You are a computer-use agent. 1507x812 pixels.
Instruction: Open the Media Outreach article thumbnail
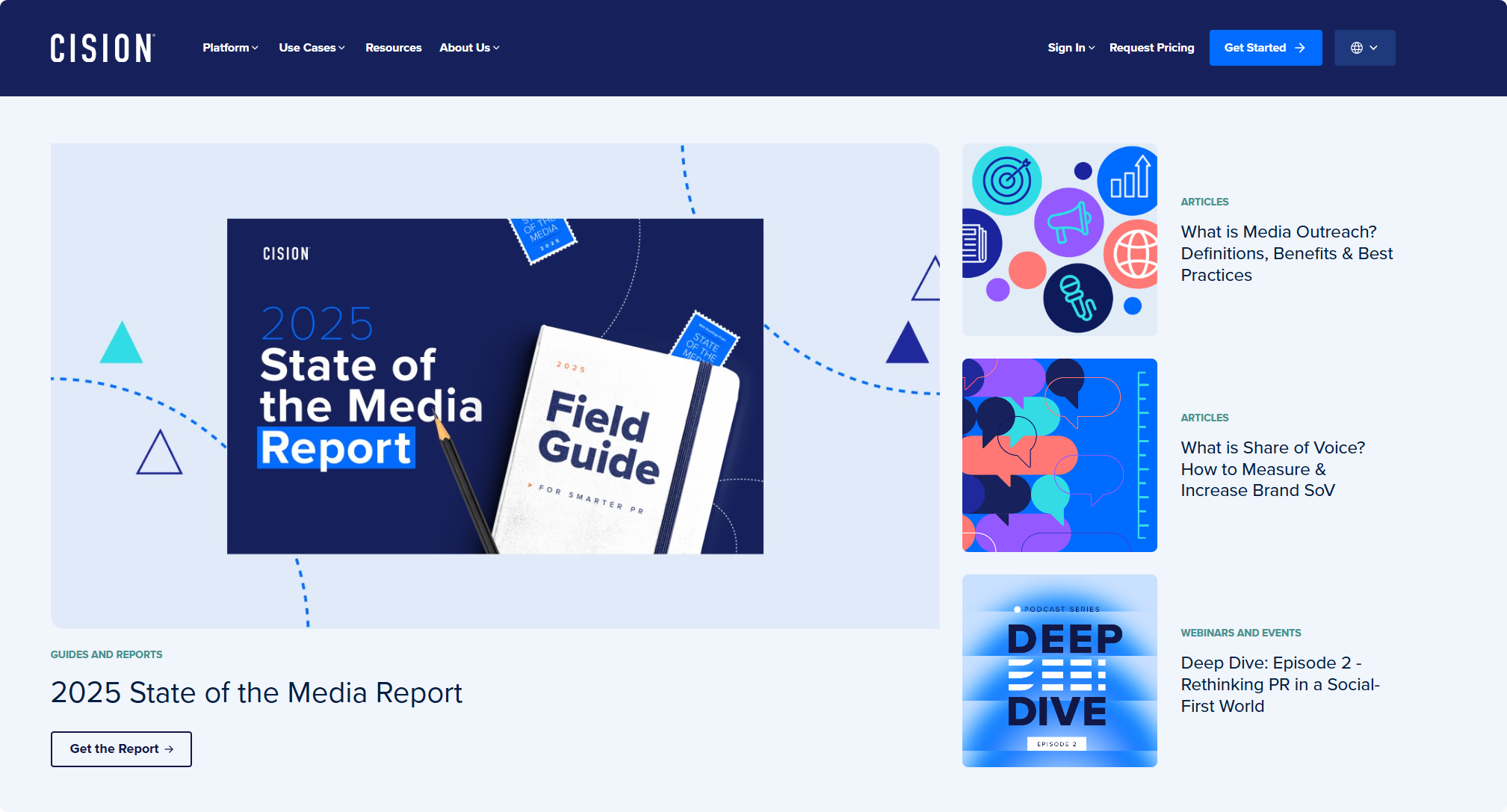pyautogui.click(x=1059, y=240)
